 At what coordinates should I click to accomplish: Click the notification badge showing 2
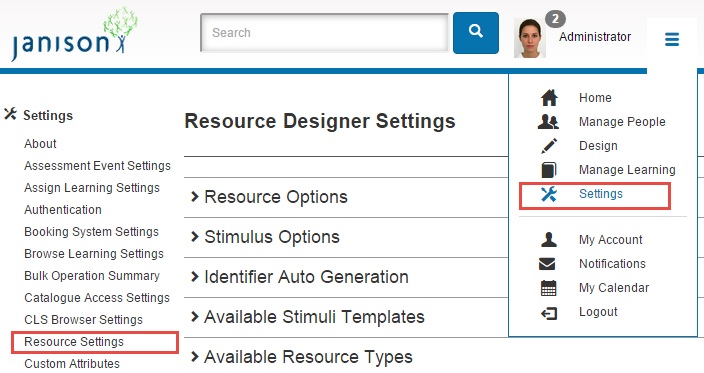(555, 19)
